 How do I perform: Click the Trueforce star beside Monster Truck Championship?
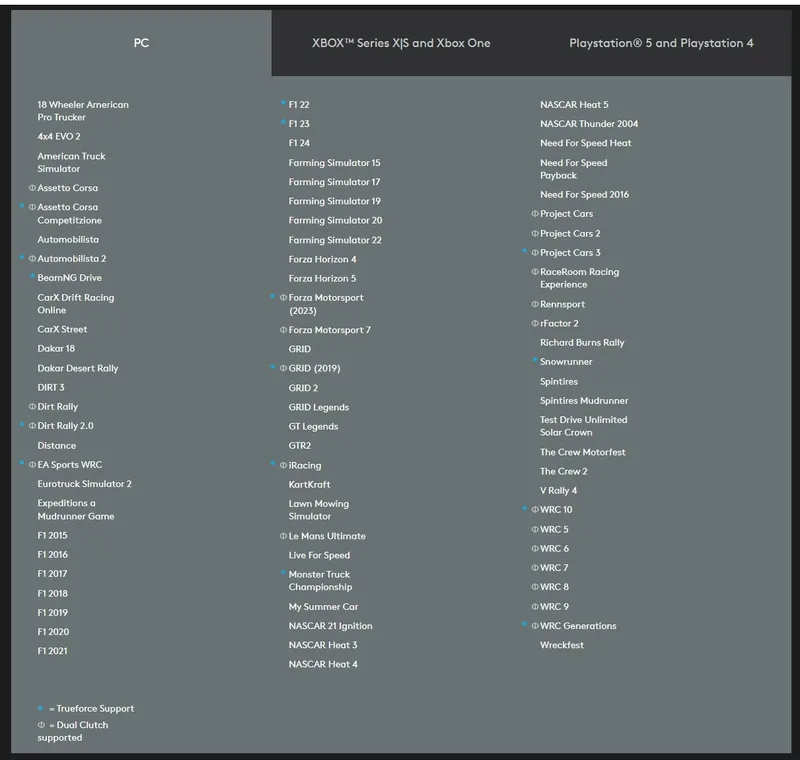click(x=283, y=572)
